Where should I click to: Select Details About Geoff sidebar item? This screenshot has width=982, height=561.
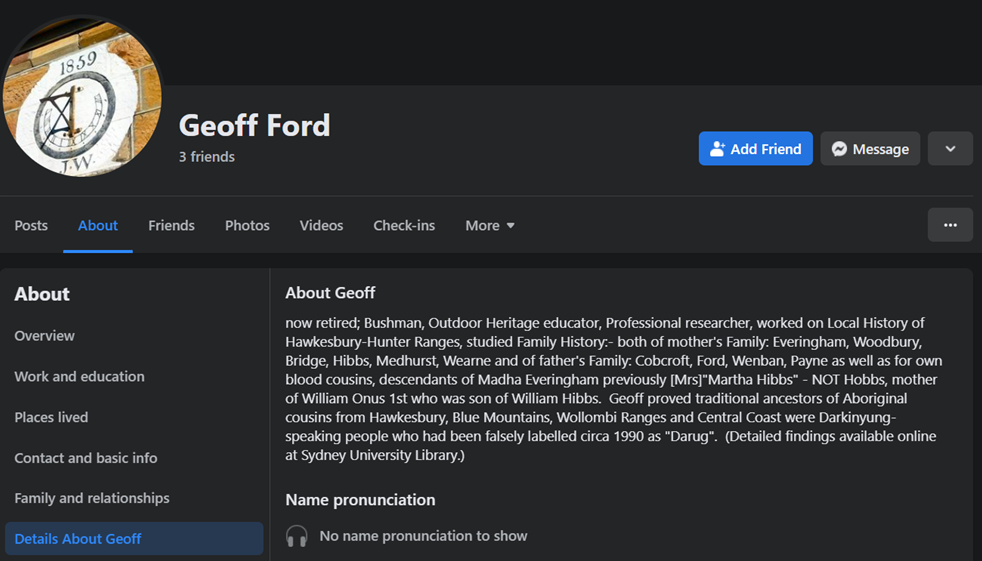pyautogui.click(x=78, y=539)
